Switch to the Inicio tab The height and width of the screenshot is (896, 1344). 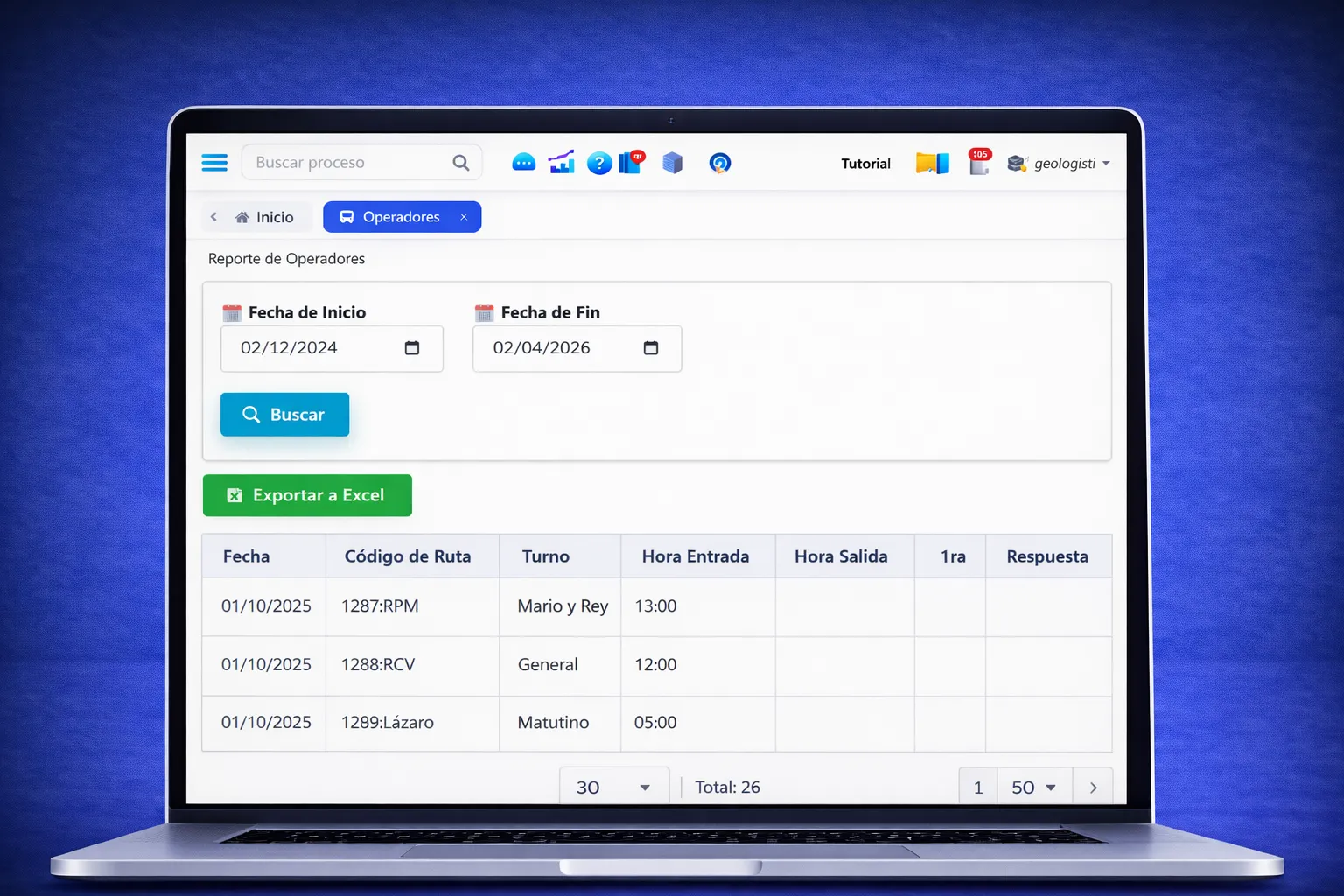point(265,217)
